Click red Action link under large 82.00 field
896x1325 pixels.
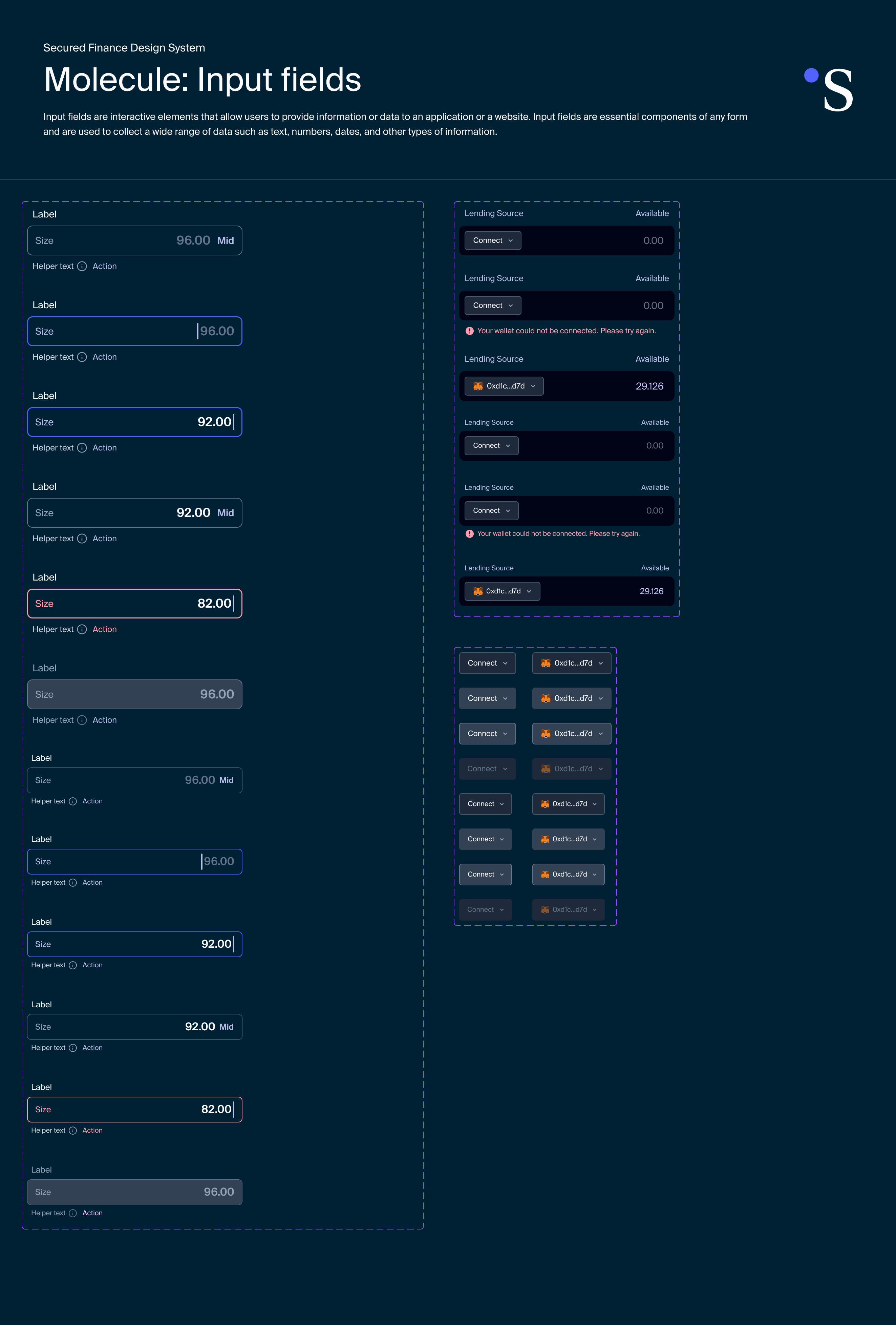point(105,629)
